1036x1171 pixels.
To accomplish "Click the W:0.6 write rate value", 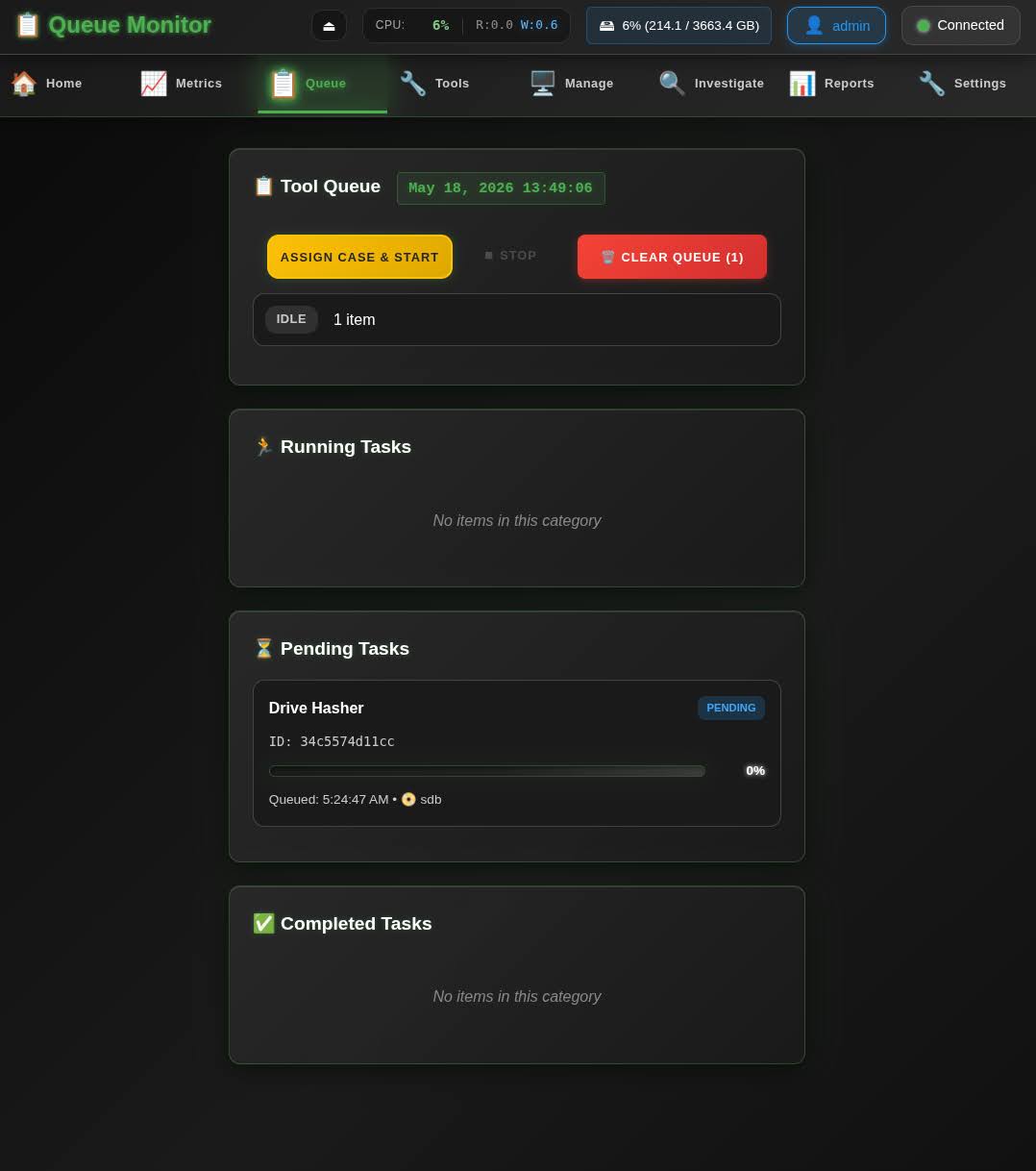I will coord(539,26).
